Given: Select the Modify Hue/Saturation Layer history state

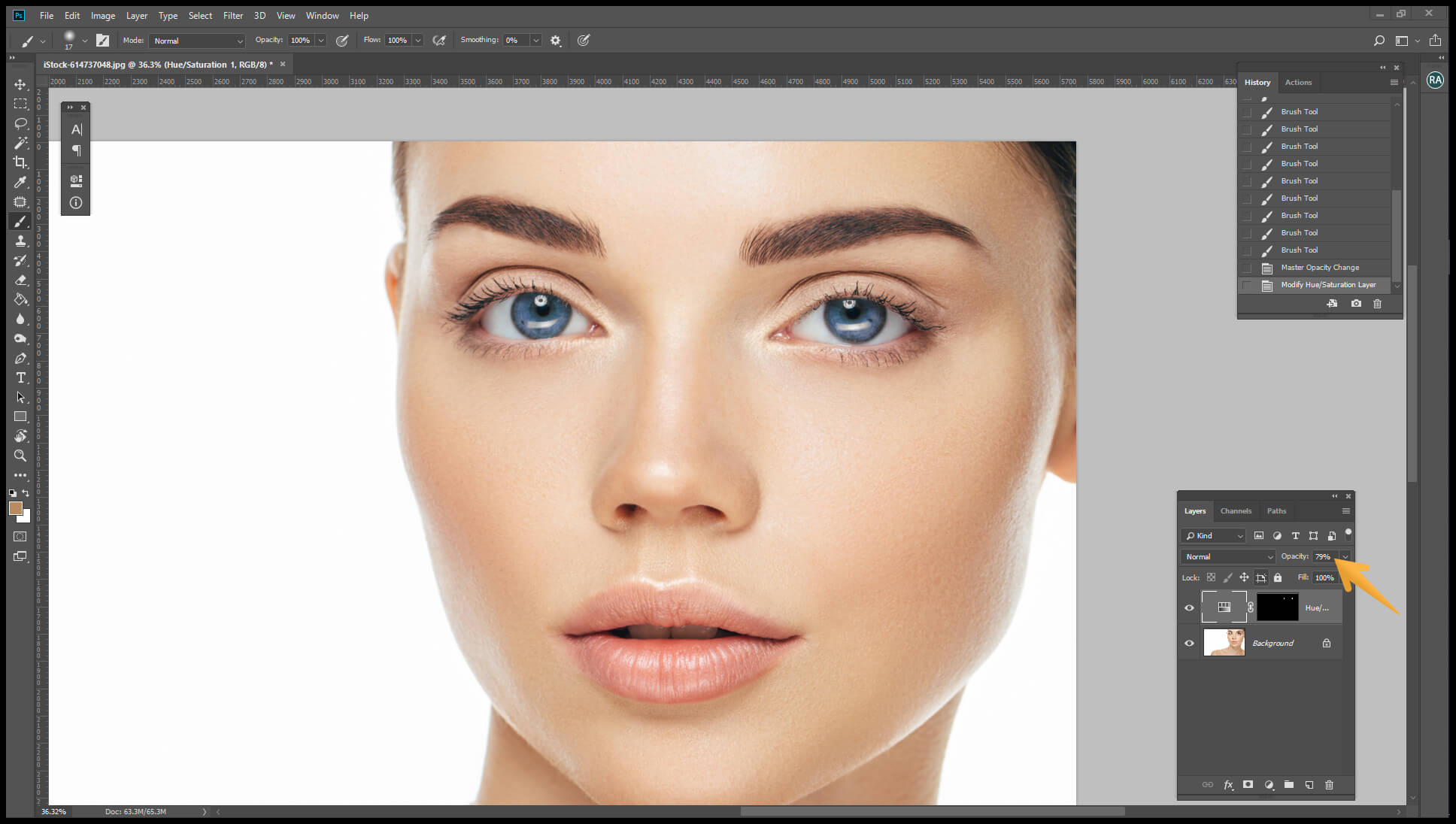Looking at the screenshot, I should coord(1327,285).
